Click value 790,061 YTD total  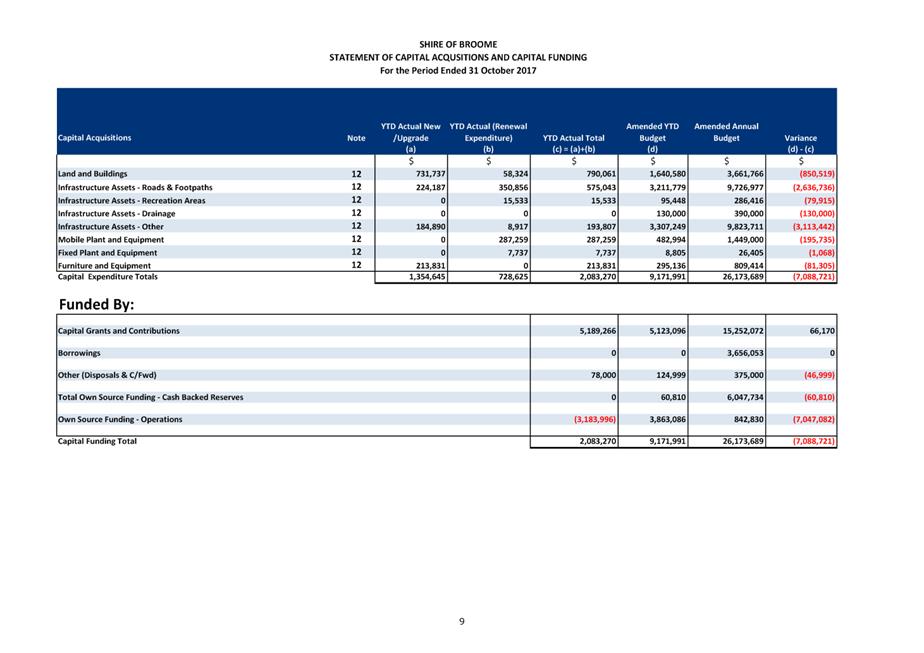coord(601,174)
